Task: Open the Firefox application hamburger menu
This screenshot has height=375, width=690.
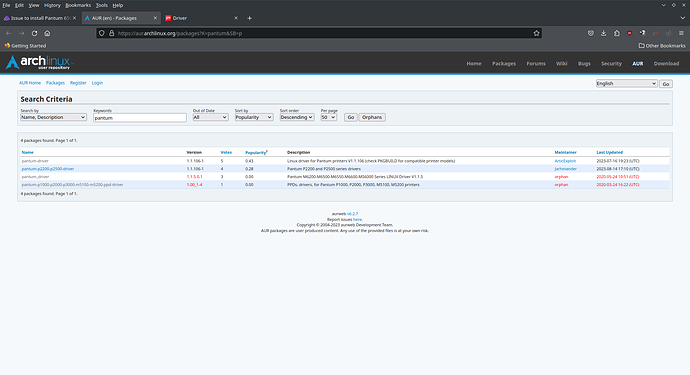Action: pos(681,33)
